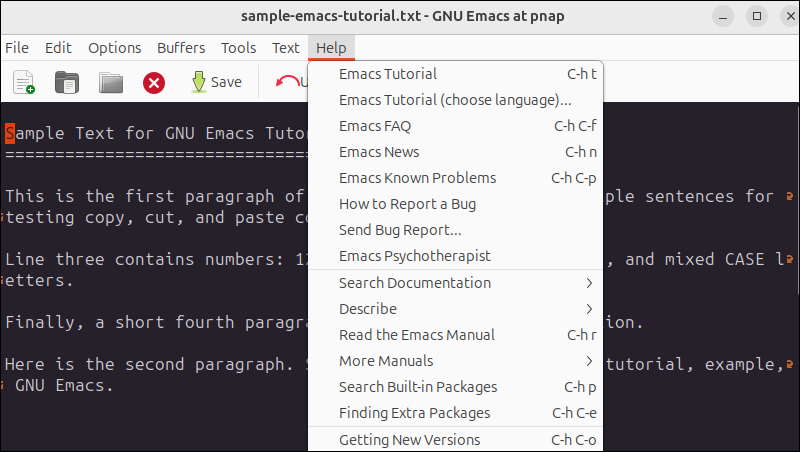Click the Open File toolbar icon
This screenshot has width=800, height=452.
pyautogui.click(x=67, y=82)
